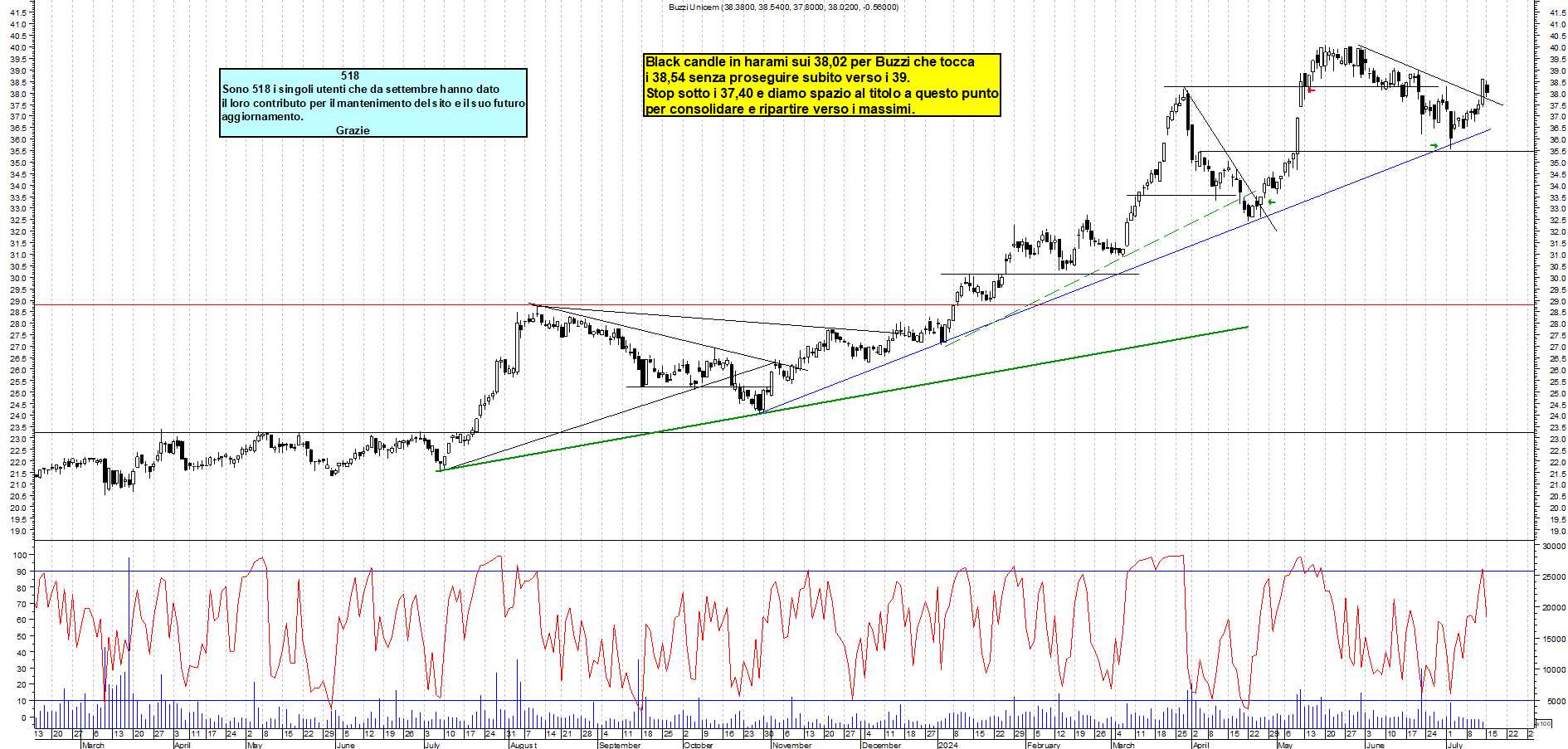Click the oscillator '10' level label
Screen dimensions: 1568x749
23,701
